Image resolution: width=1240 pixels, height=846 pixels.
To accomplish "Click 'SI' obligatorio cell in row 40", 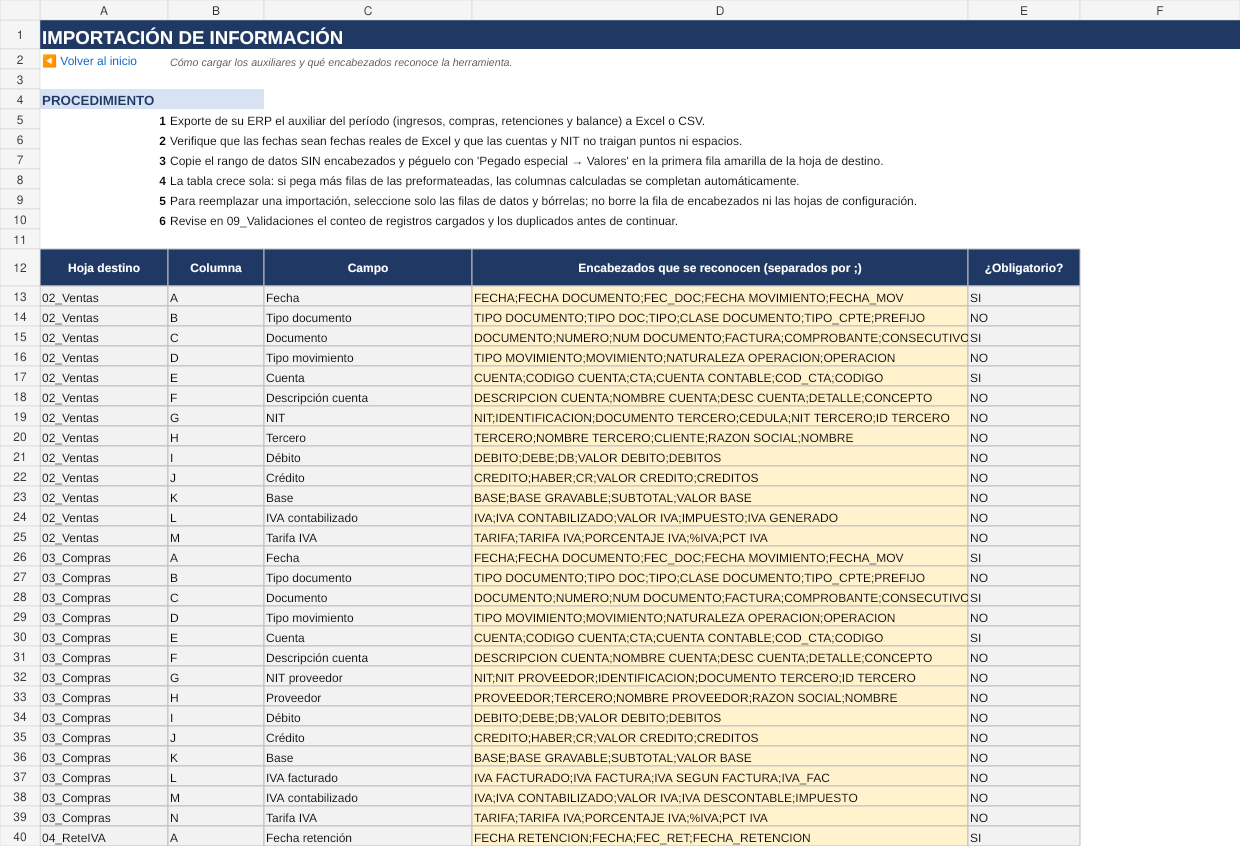I will [1024, 837].
